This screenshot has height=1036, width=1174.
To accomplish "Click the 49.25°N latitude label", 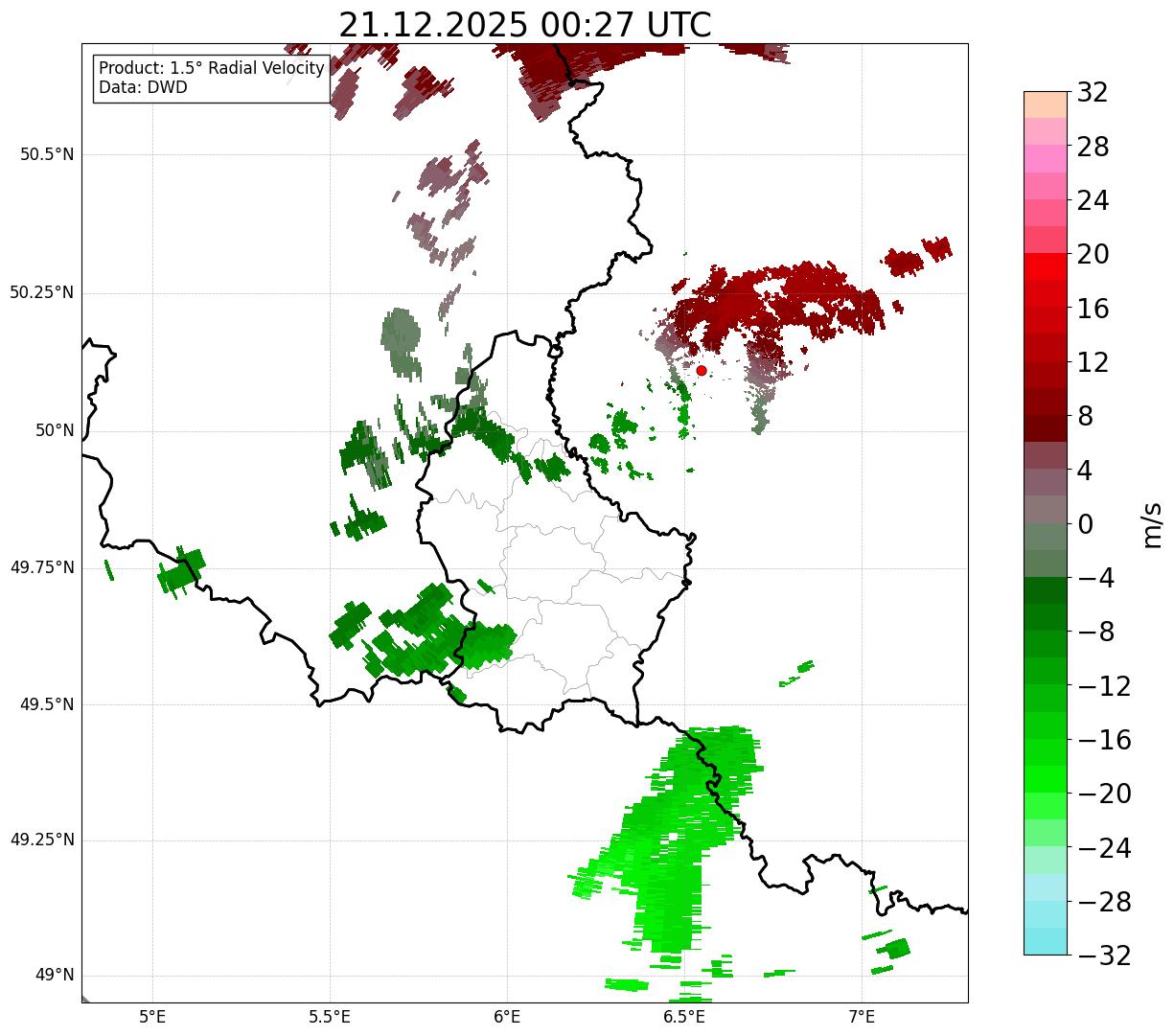I will pyautogui.click(x=41, y=840).
